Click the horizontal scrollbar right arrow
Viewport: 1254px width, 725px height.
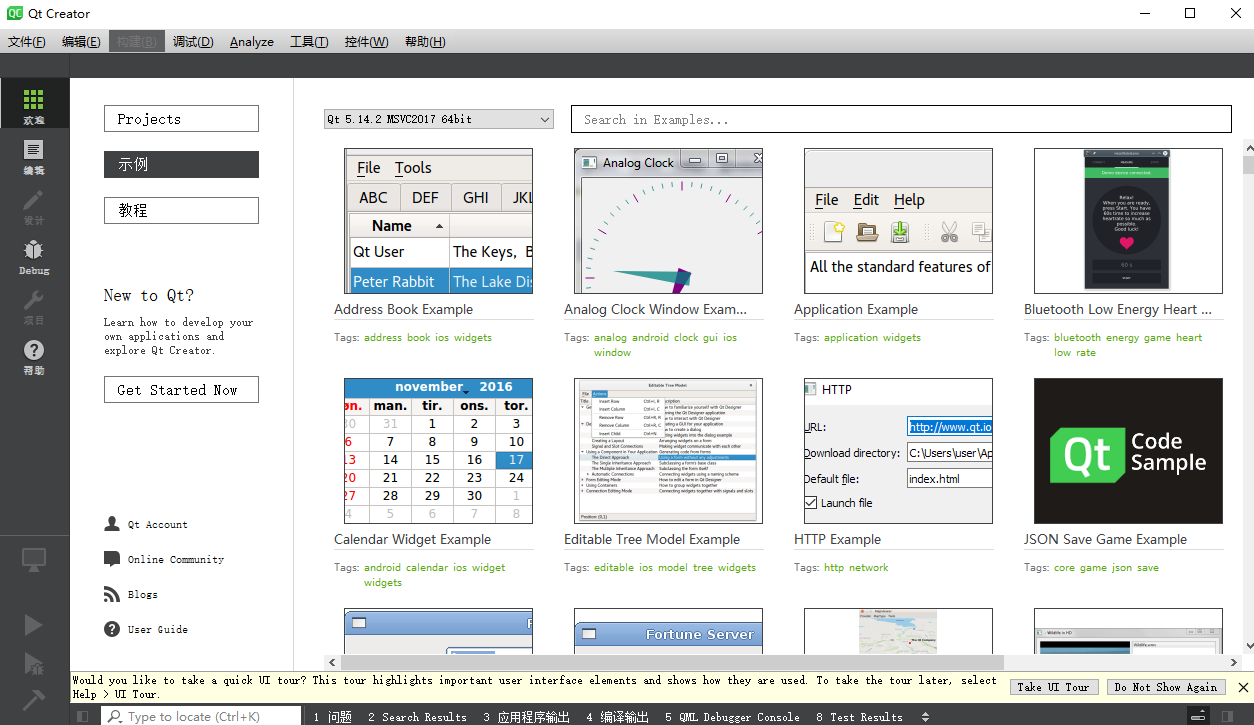coord(1233,662)
